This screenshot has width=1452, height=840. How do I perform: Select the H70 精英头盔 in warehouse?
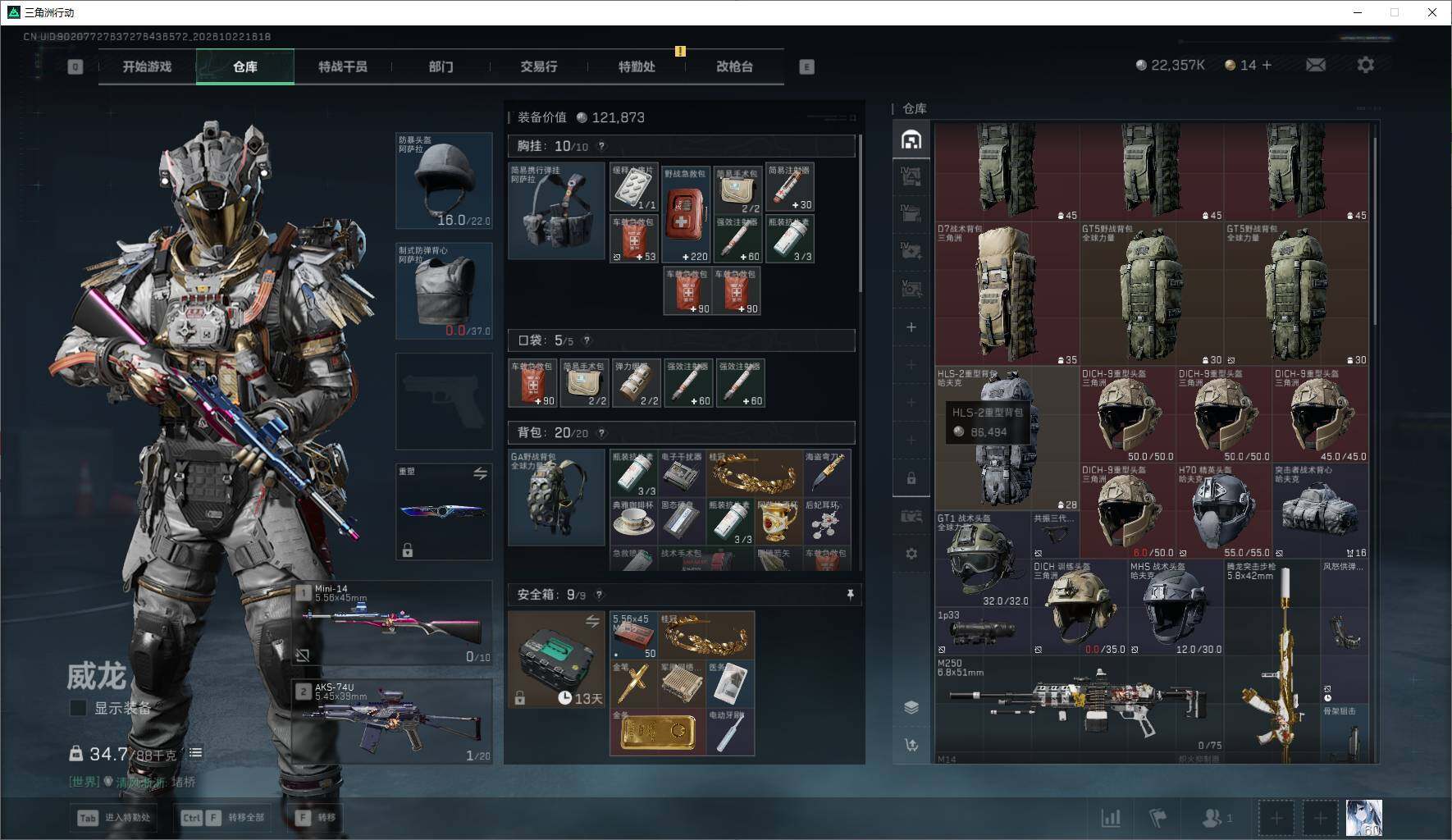(x=1224, y=511)
